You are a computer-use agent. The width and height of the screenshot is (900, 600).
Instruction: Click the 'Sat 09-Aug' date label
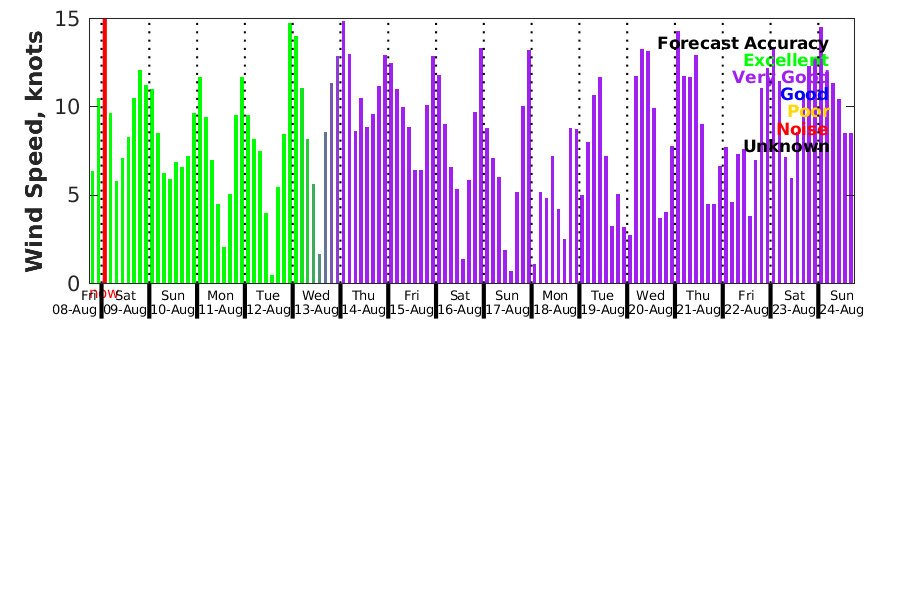point(125,303)
